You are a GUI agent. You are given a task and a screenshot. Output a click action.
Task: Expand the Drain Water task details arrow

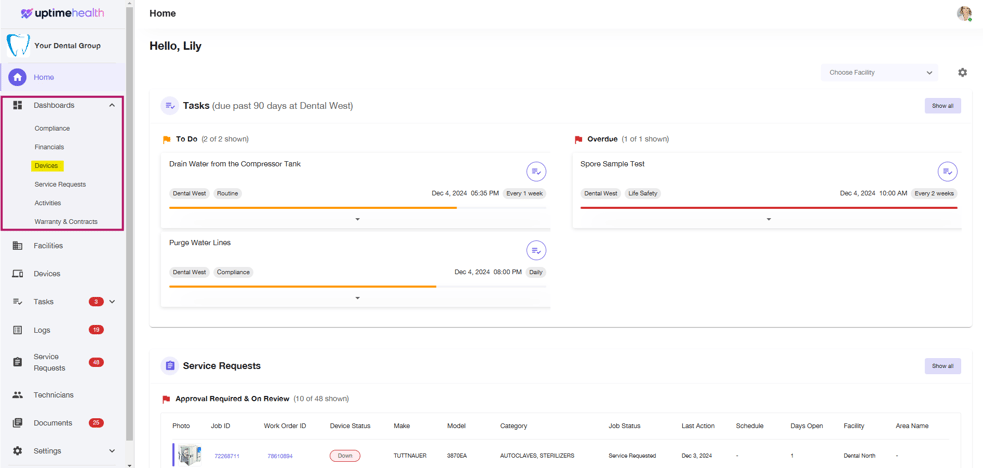pos(358,219)
